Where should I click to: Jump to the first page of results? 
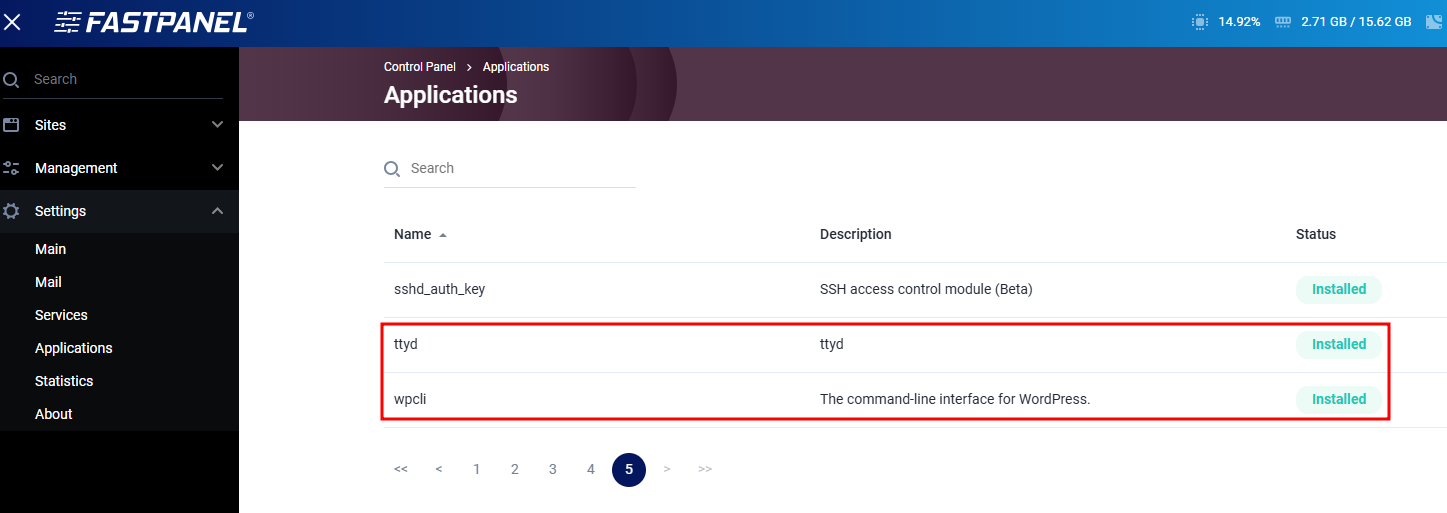(401, 469)
